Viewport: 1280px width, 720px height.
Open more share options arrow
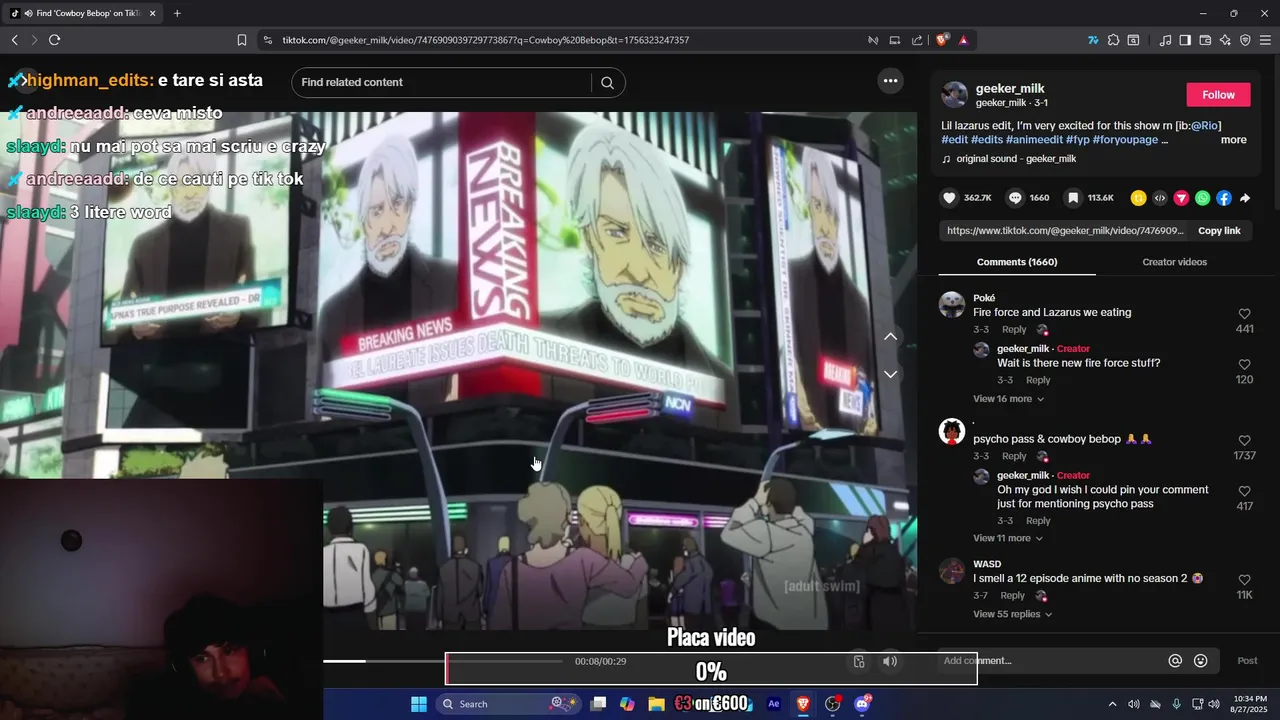pos(1245,198)
